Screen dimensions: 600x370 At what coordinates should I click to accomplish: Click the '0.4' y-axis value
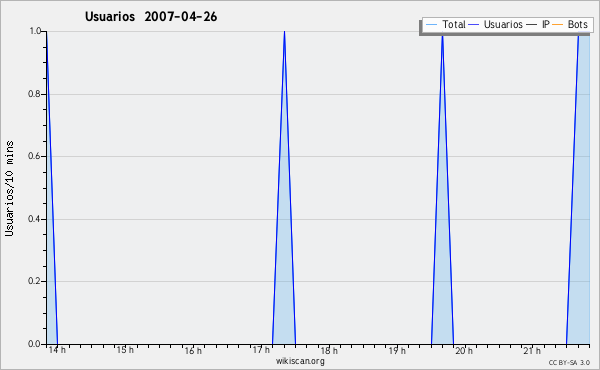pyautogui.click(x=34, y=219)
